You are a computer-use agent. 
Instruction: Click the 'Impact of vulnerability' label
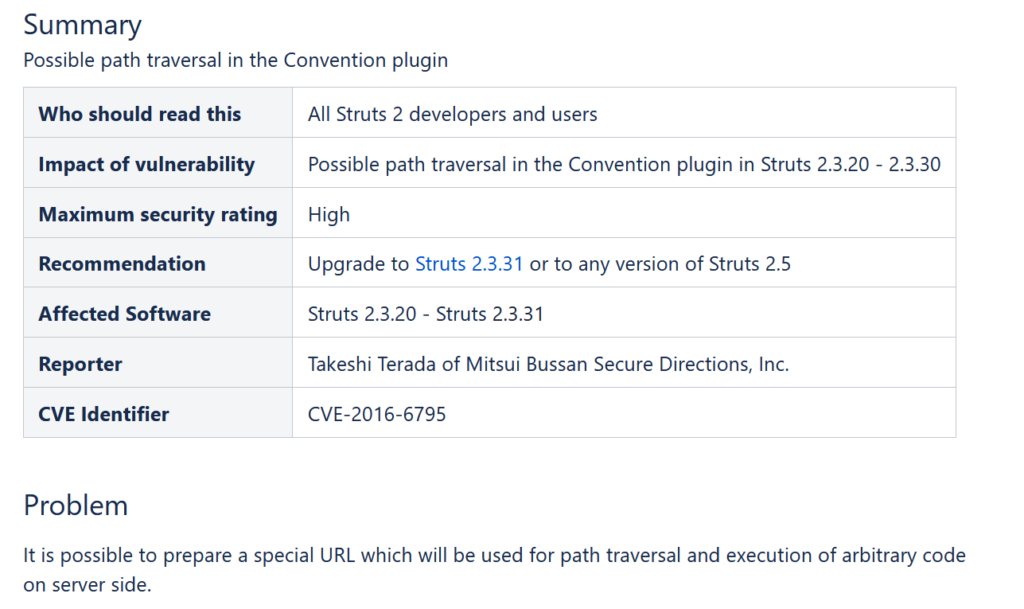pos(146,164)
